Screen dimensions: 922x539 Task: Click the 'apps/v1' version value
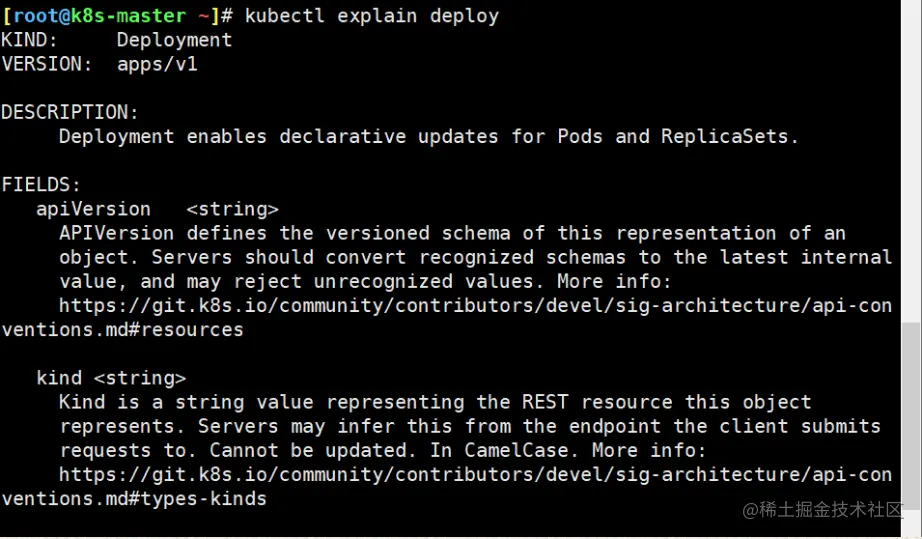[157, 64]
